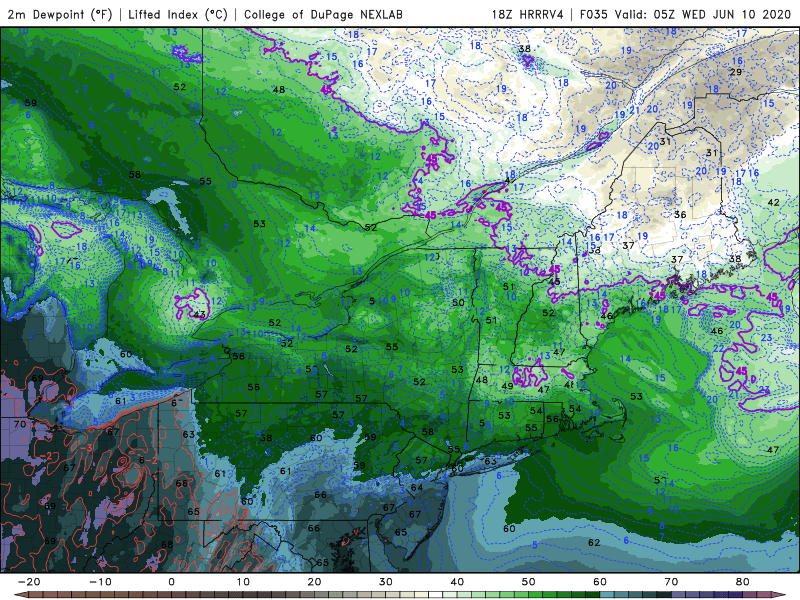Viewport: 800px width, 600px height.
Task: Click the black dewpoint value "49" on the map
Action: point(507,386)
